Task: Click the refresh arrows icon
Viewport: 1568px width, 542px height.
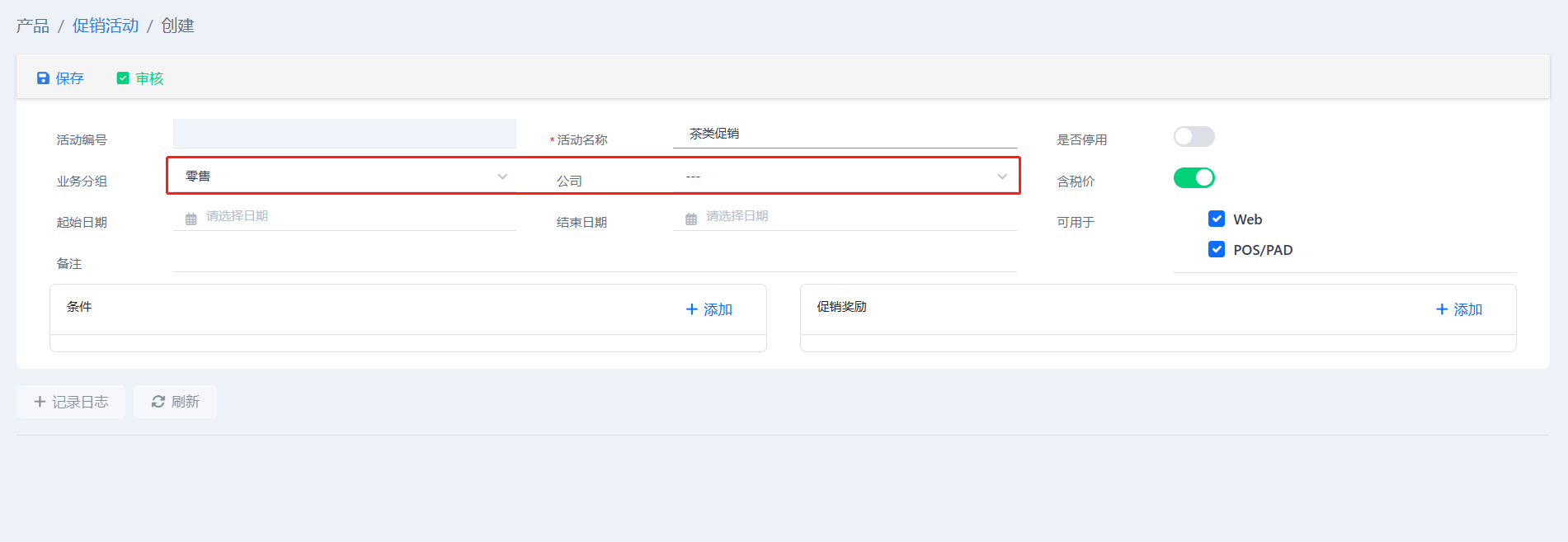Action: click(158, 402)
